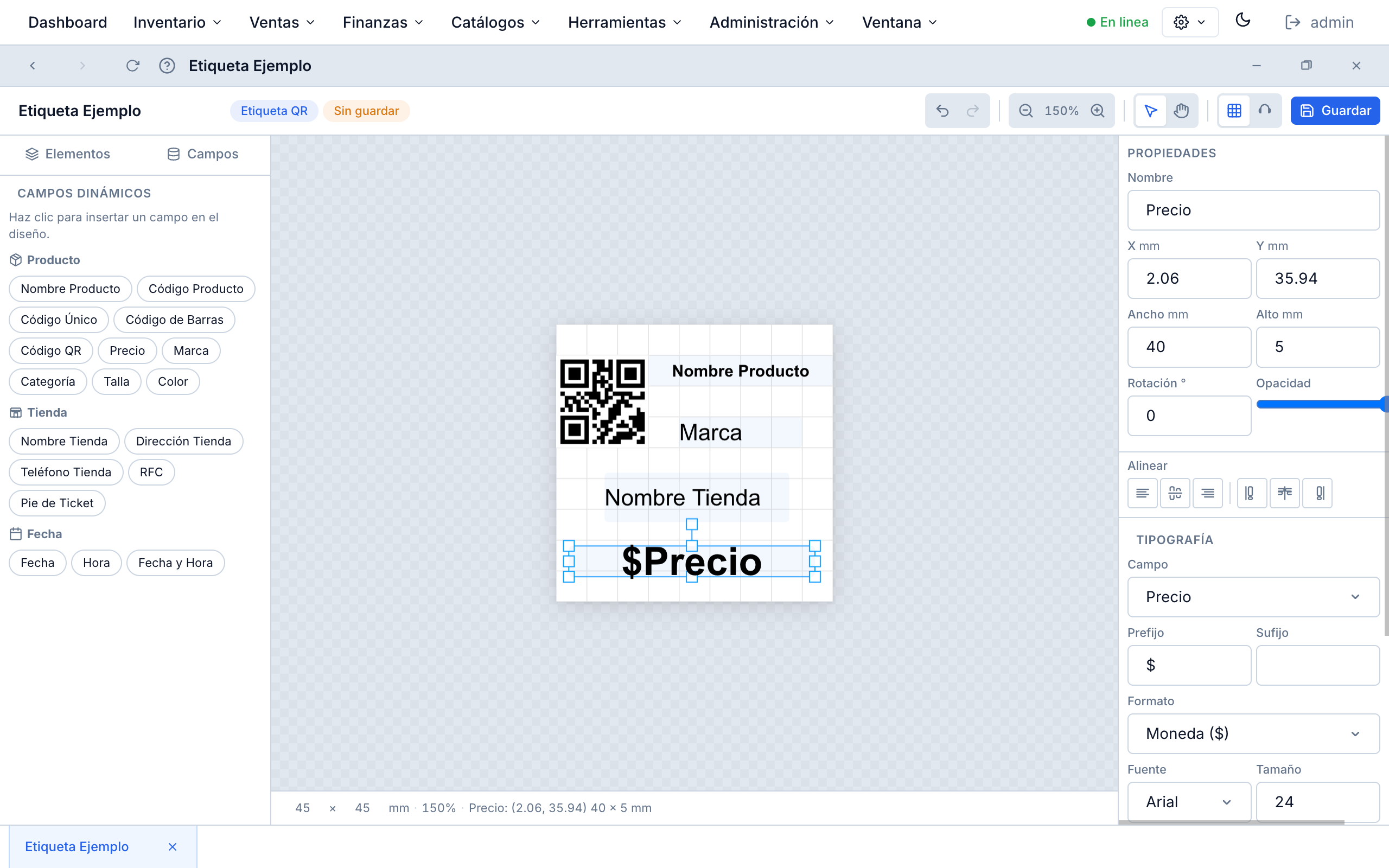Undo the last change
The height and width of the screenshot is (868, 1389).
click(943, 110)
